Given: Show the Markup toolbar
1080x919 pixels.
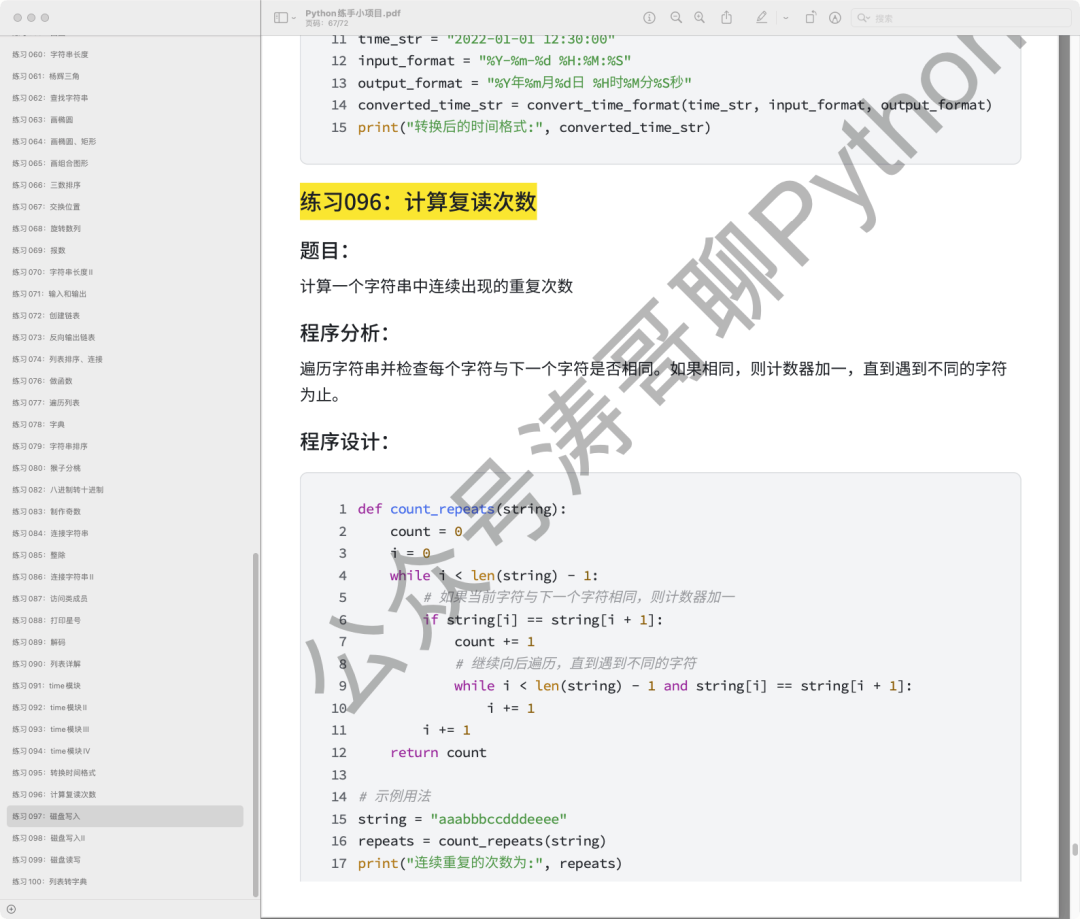Looking at the screenshot, I should 835,18.
